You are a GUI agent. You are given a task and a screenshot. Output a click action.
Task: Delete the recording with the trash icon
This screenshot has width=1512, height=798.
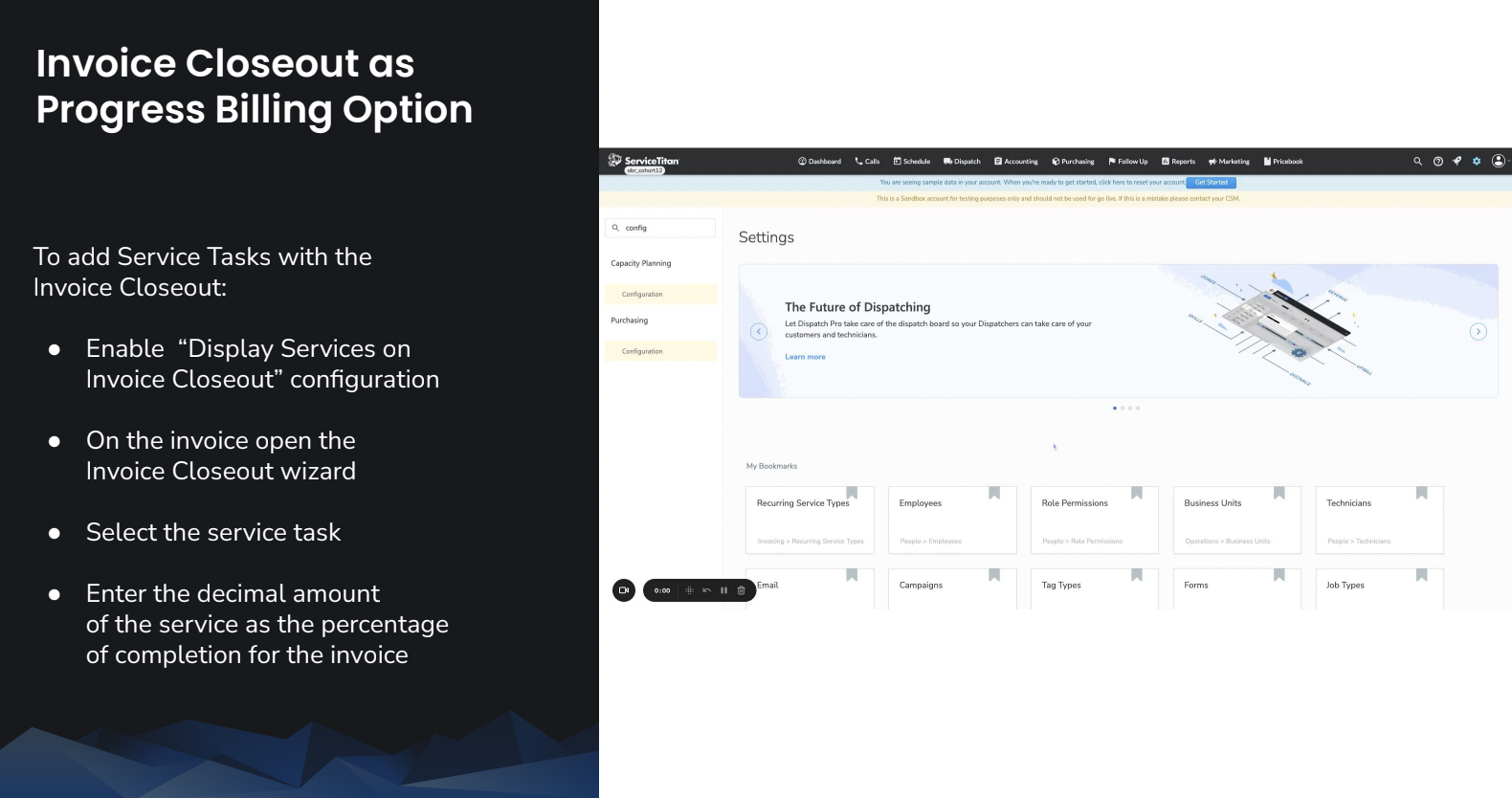[741, 590]
